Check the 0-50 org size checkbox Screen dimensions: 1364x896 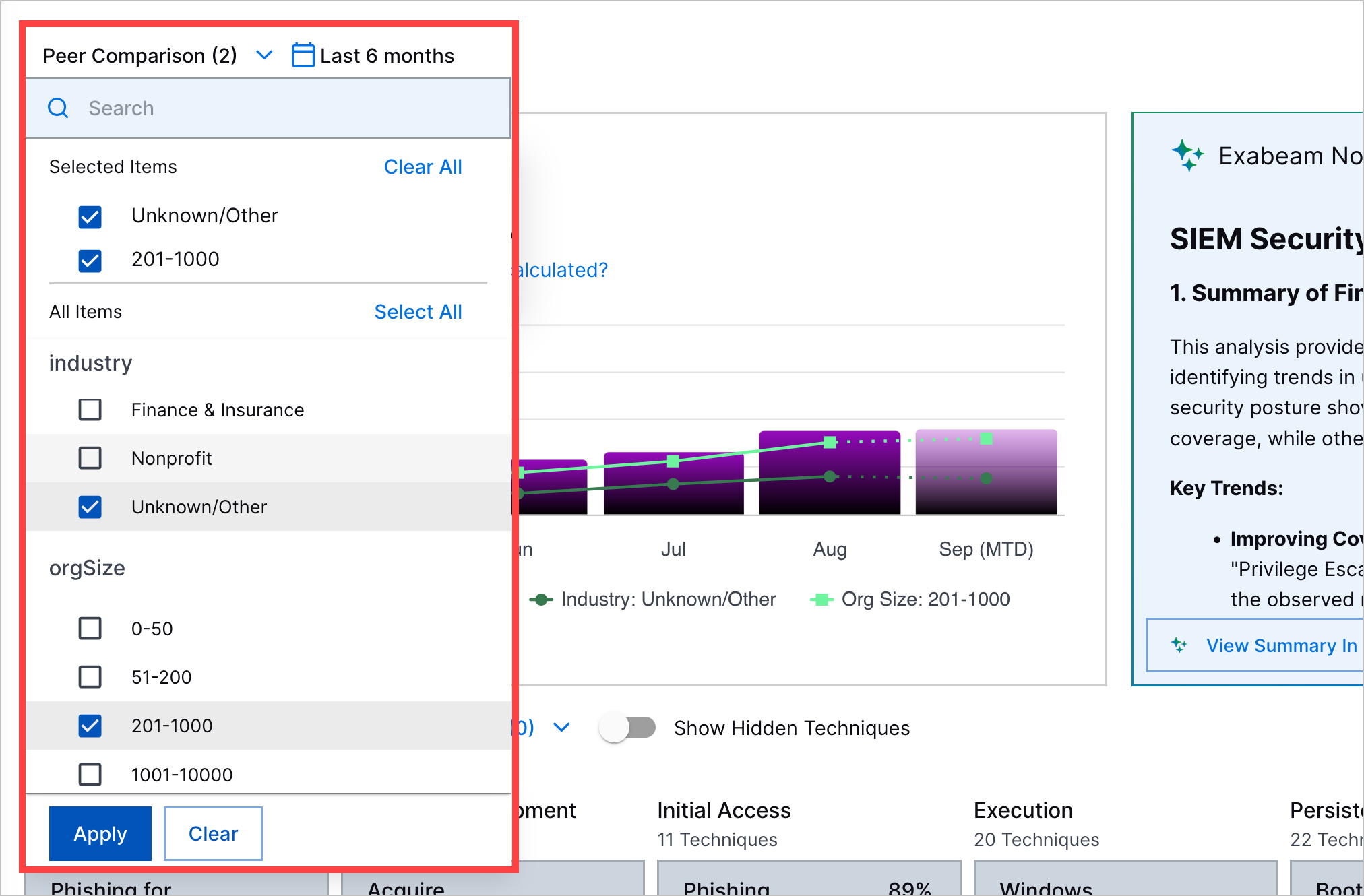pyautogui.click(x=90, y=629)
